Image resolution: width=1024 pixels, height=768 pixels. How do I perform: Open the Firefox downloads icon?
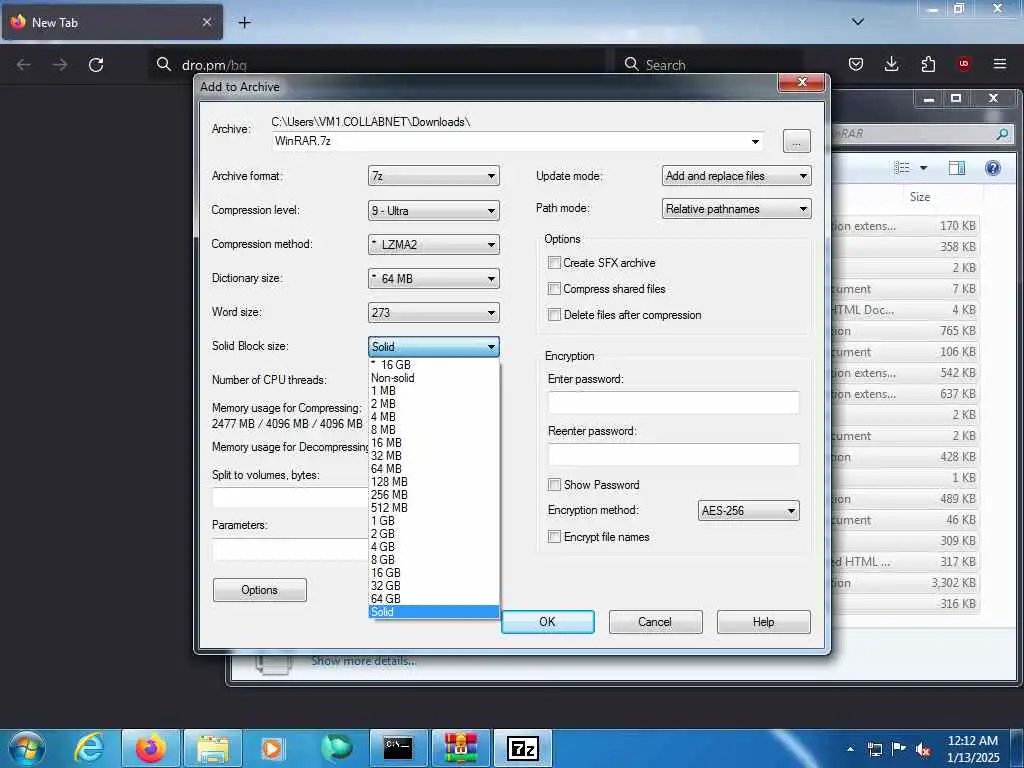pos(891,64)
